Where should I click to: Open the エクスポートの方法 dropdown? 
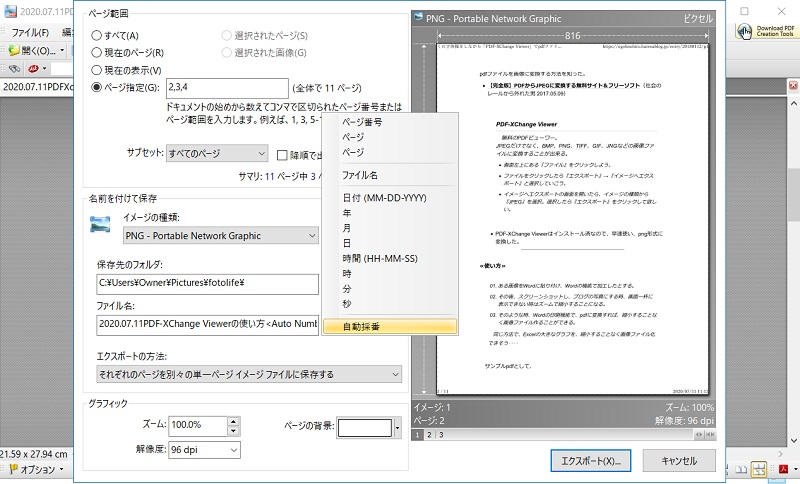pos(249,374)
